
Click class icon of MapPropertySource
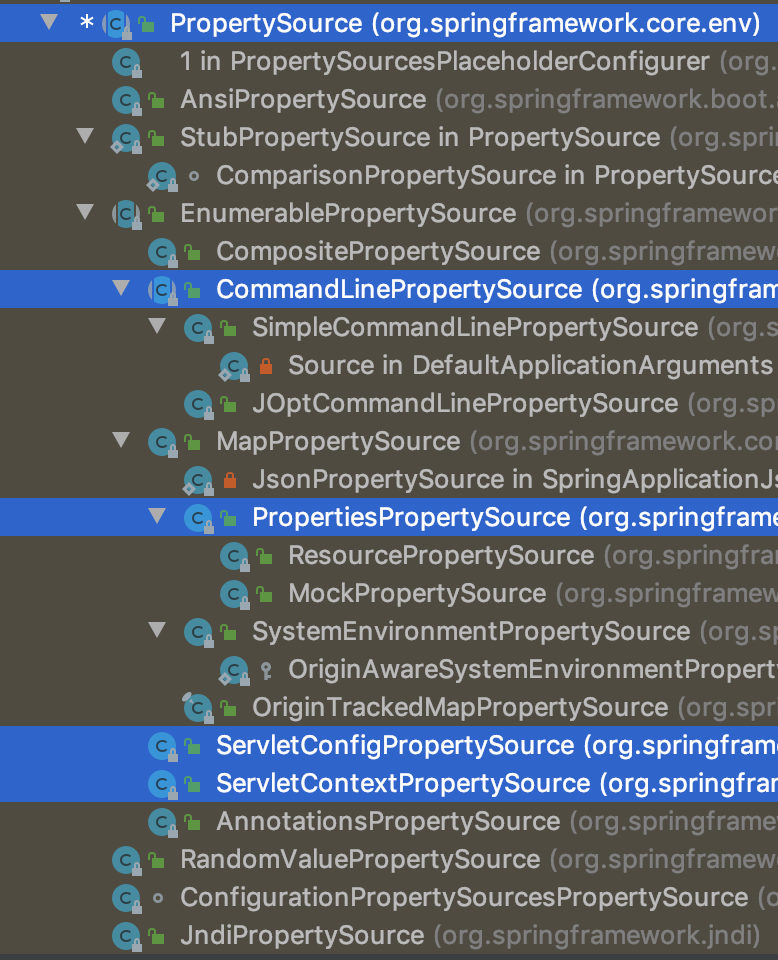point(163,442)
